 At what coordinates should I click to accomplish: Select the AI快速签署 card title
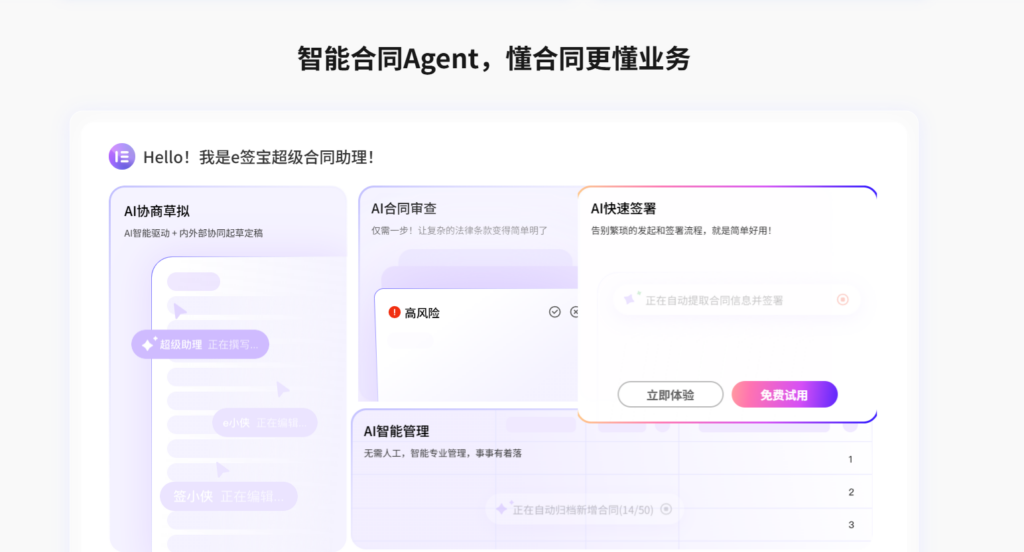click(x=623, y=209)
